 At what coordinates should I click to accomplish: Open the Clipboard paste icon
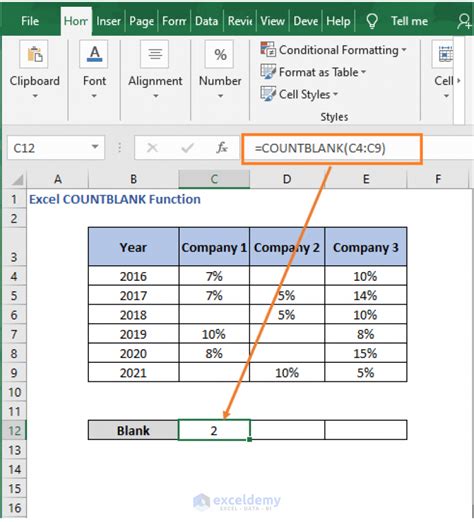tap(34, 54)
